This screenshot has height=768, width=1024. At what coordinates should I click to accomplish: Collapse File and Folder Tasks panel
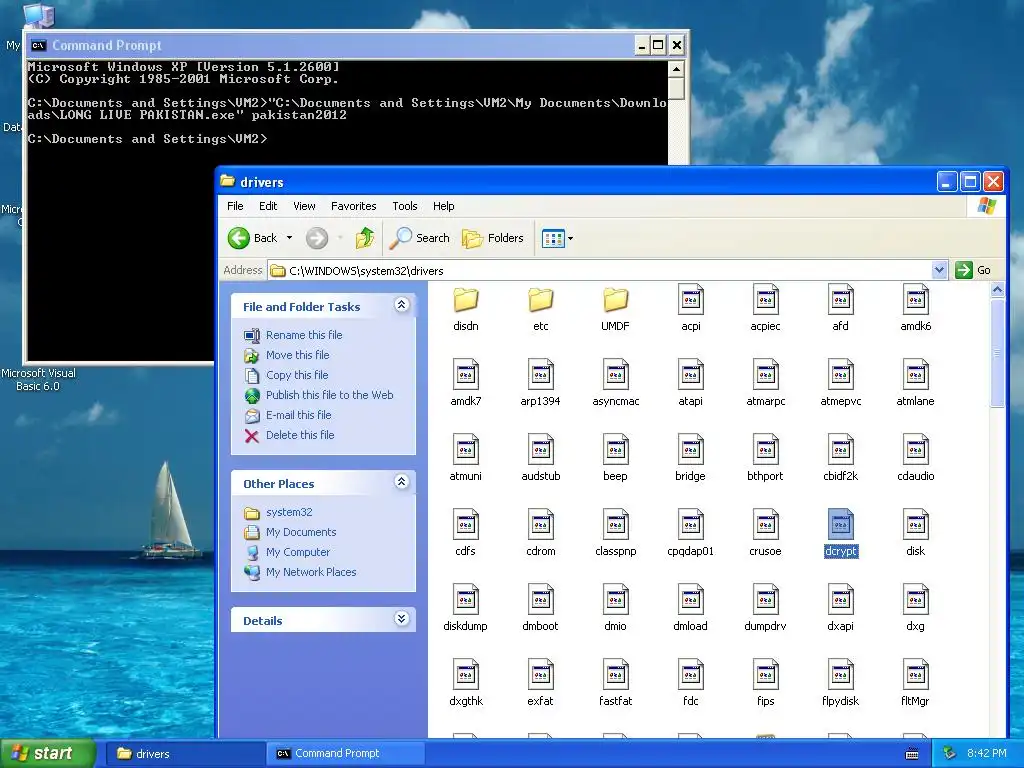[x=402, y=304]
